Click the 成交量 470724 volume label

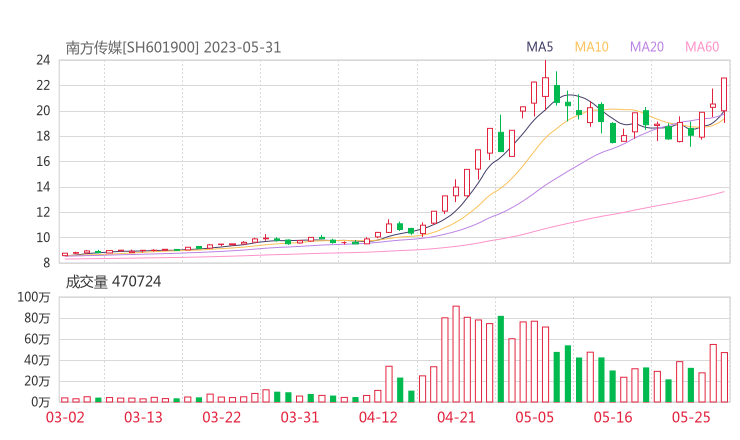pyautogui.click(x=113, y=282)
